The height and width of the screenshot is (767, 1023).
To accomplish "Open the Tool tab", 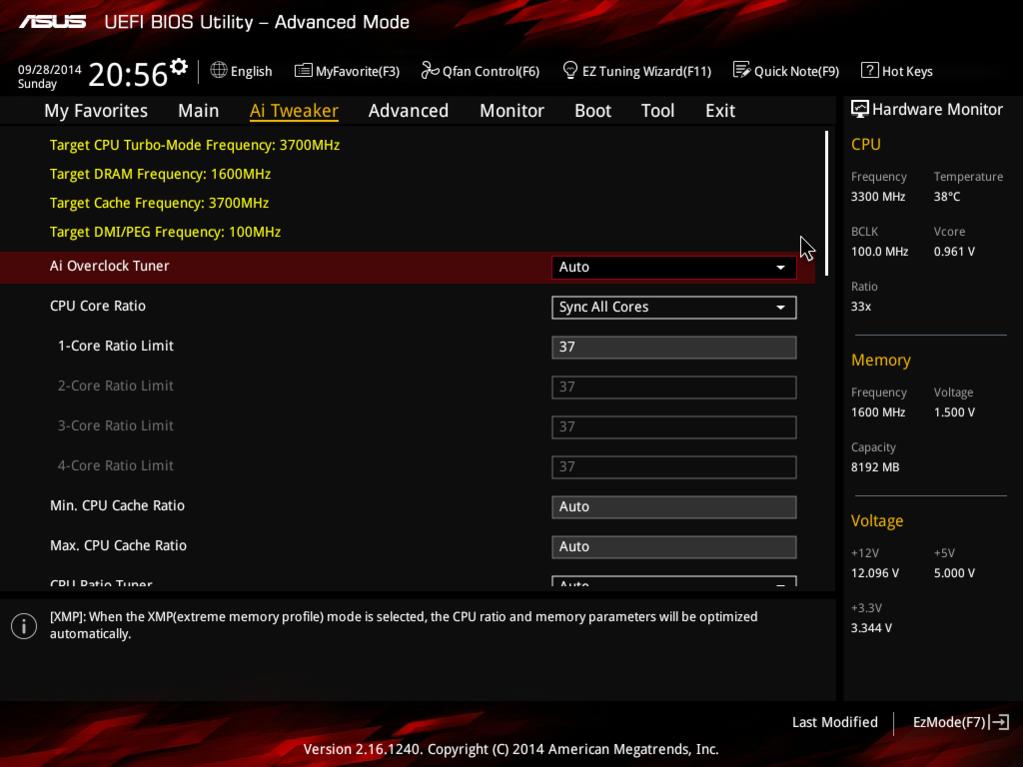I will 658,111.
